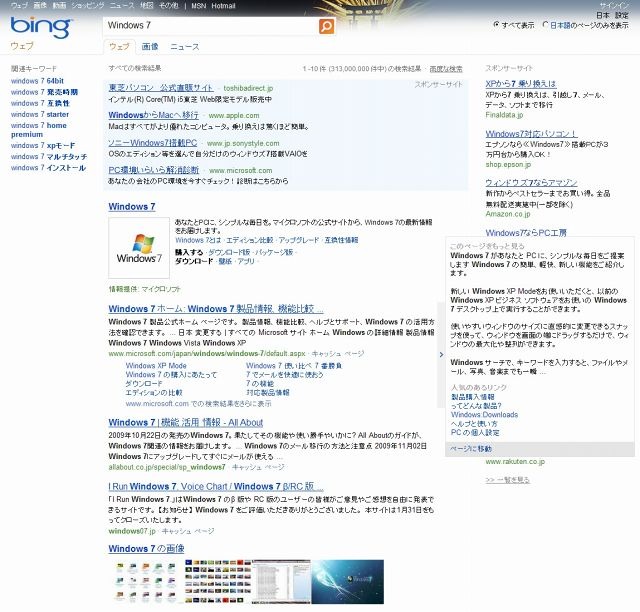Open Windows 7 の画像 heading link
This screenshot has width=640, height=612.
pyautogui.click(x=146, y=549)
